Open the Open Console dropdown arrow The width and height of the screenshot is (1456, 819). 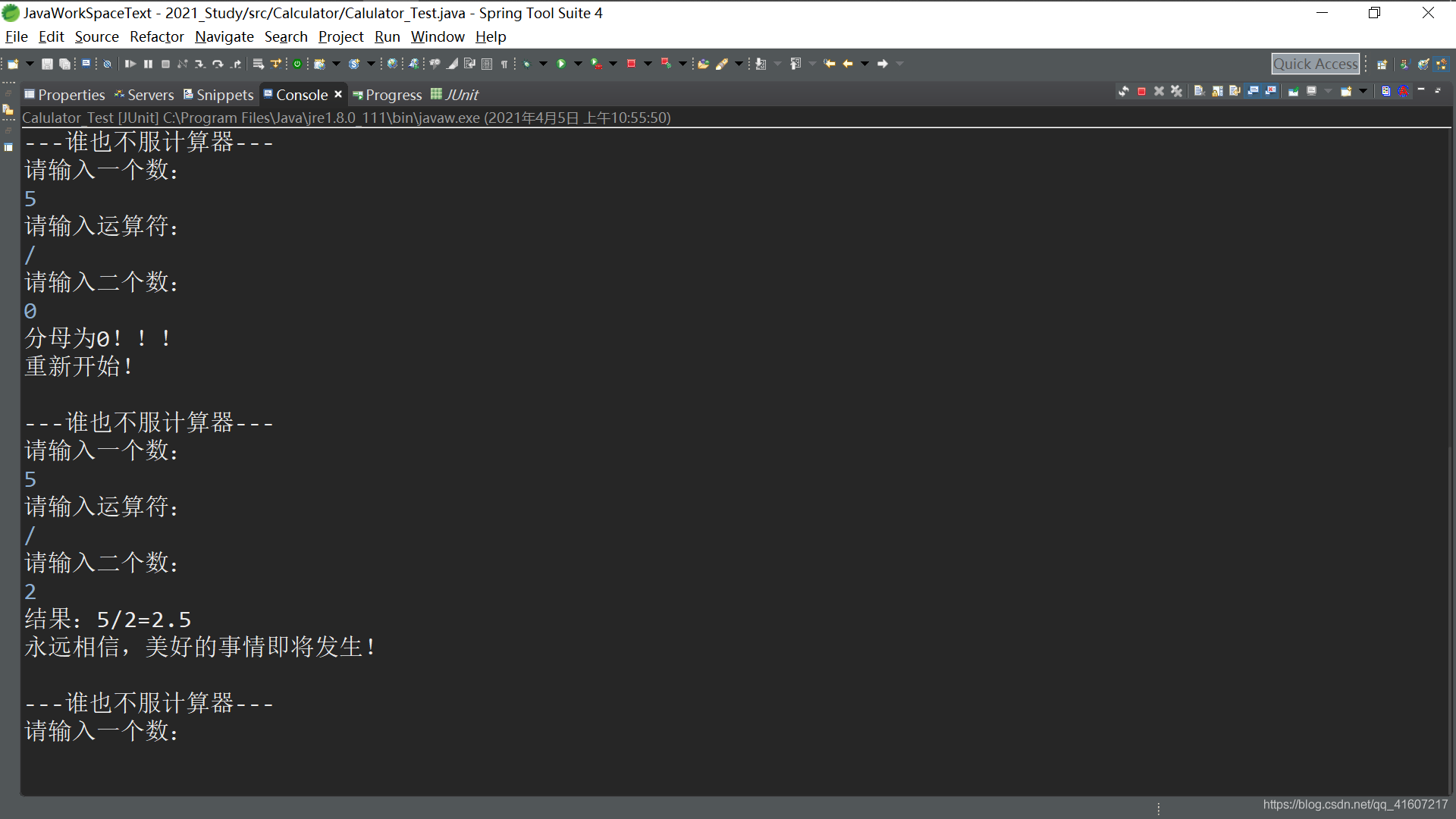click(1363, 91)
